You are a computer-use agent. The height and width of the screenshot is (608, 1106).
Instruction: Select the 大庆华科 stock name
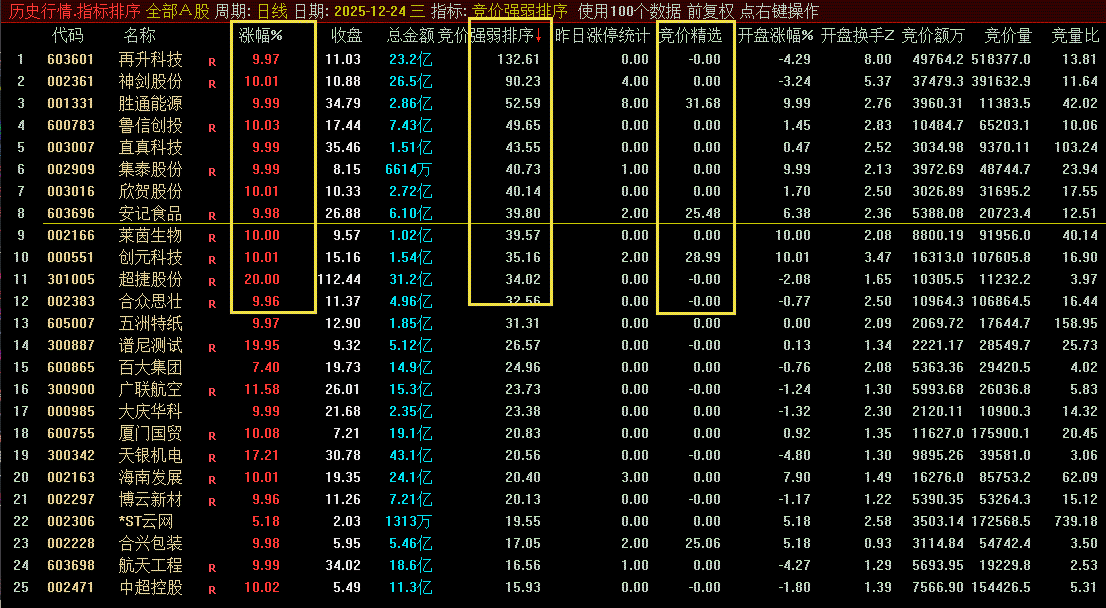tap(150, 411)
